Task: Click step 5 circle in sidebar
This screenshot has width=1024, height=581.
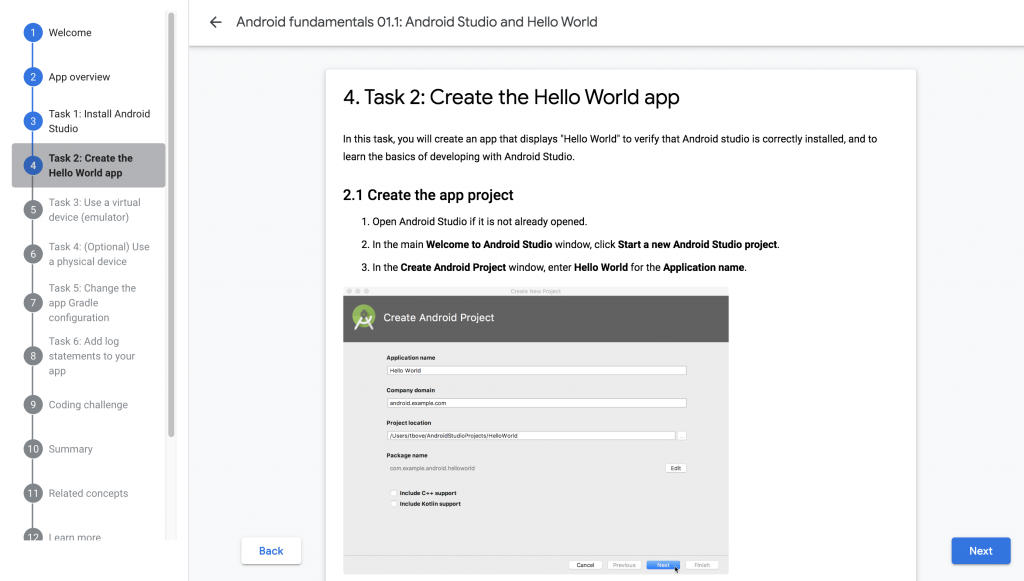Action: [33, 210]
